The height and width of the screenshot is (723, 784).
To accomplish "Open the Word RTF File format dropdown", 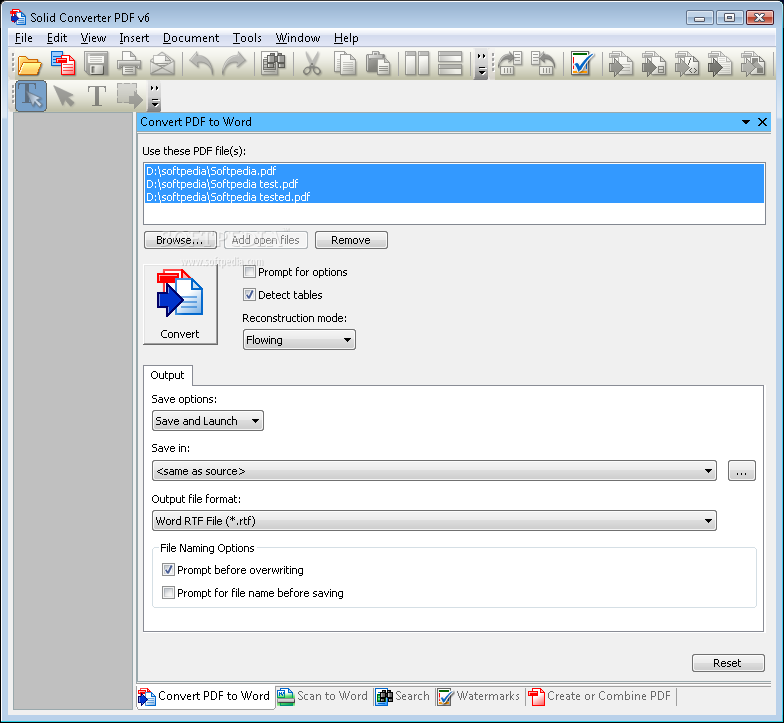I will pos(434,521).
